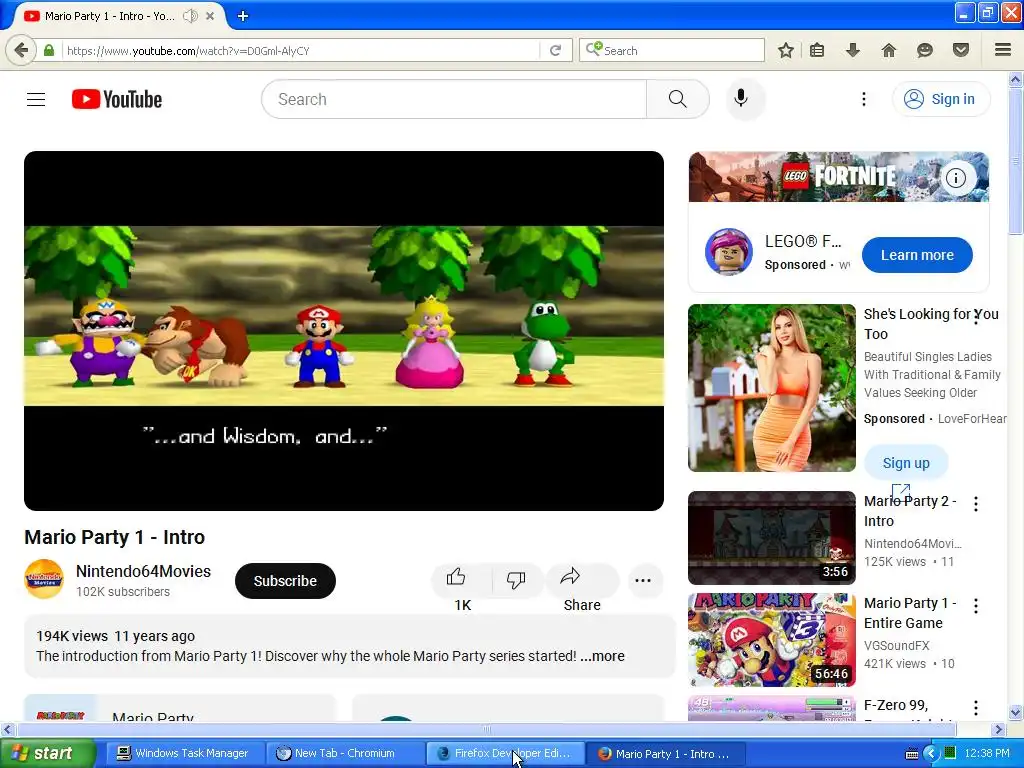Click horizontal scrollbar right arrow
This screenshot has height=768, width=1024.
point(998,729)
